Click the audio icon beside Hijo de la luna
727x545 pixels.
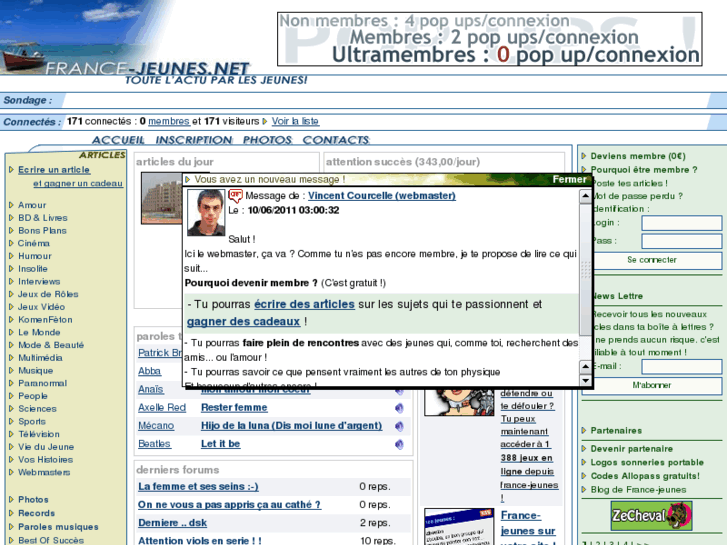coord(399,426)
